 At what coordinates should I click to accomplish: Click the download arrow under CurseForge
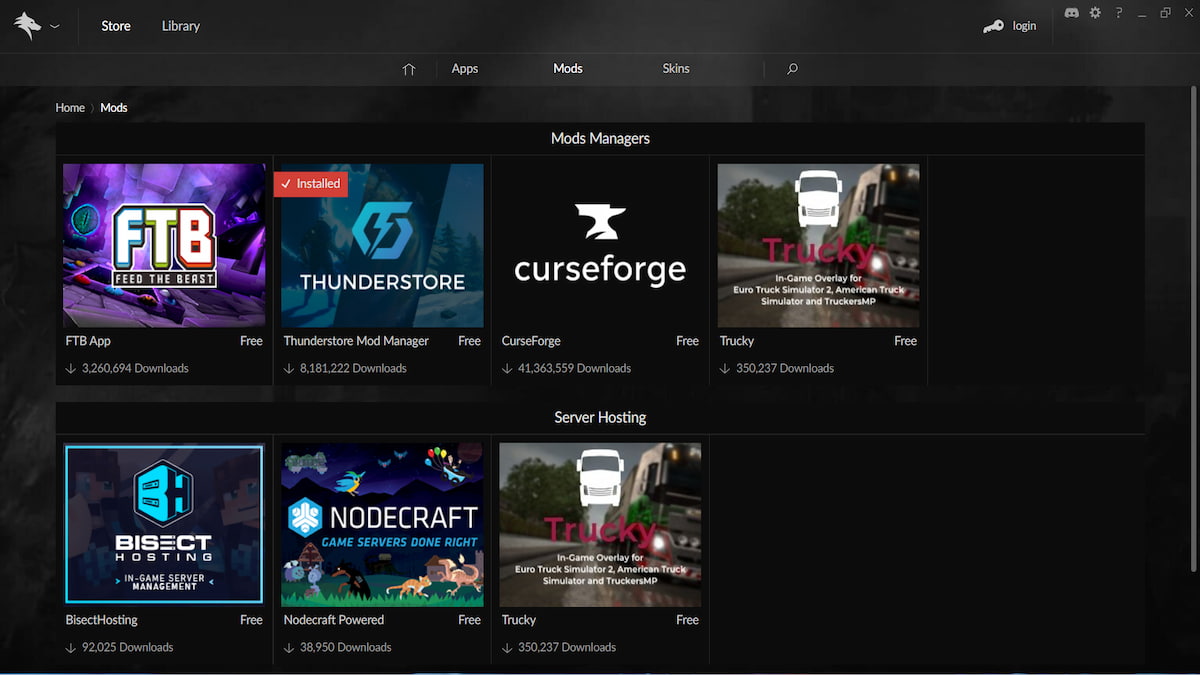coord(505,368)
